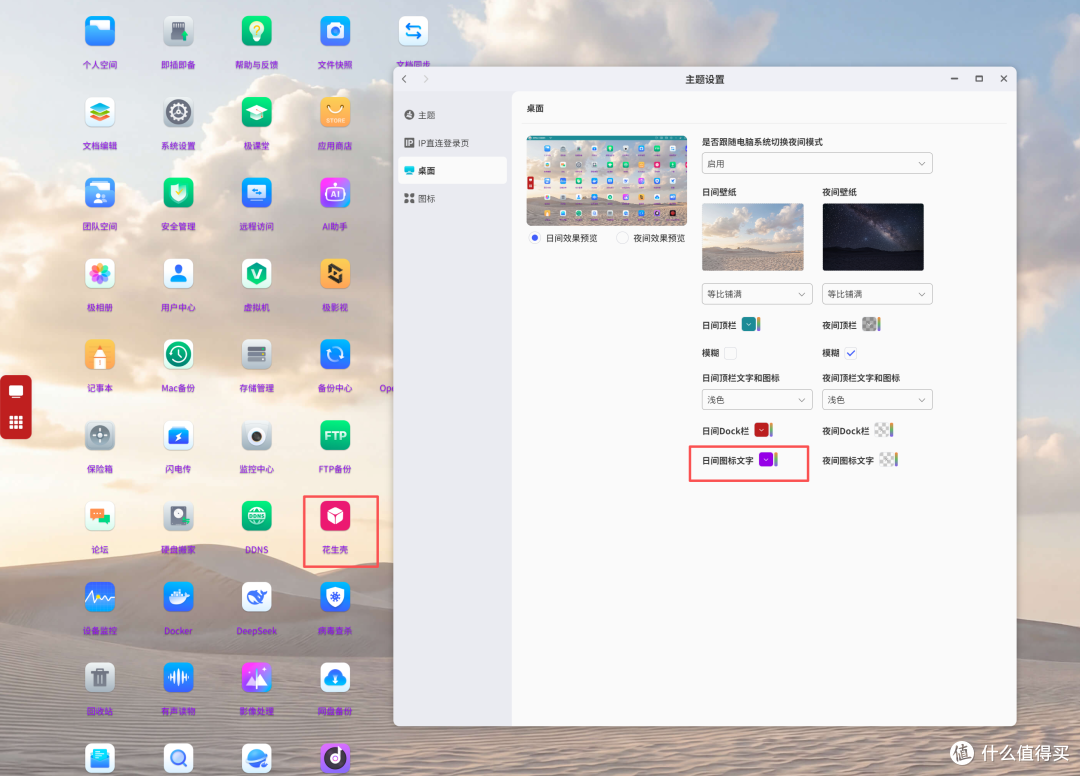The image size is (1080, 776).
Task: Open 病毒查杀 shield app
Action: coord(335,597)
